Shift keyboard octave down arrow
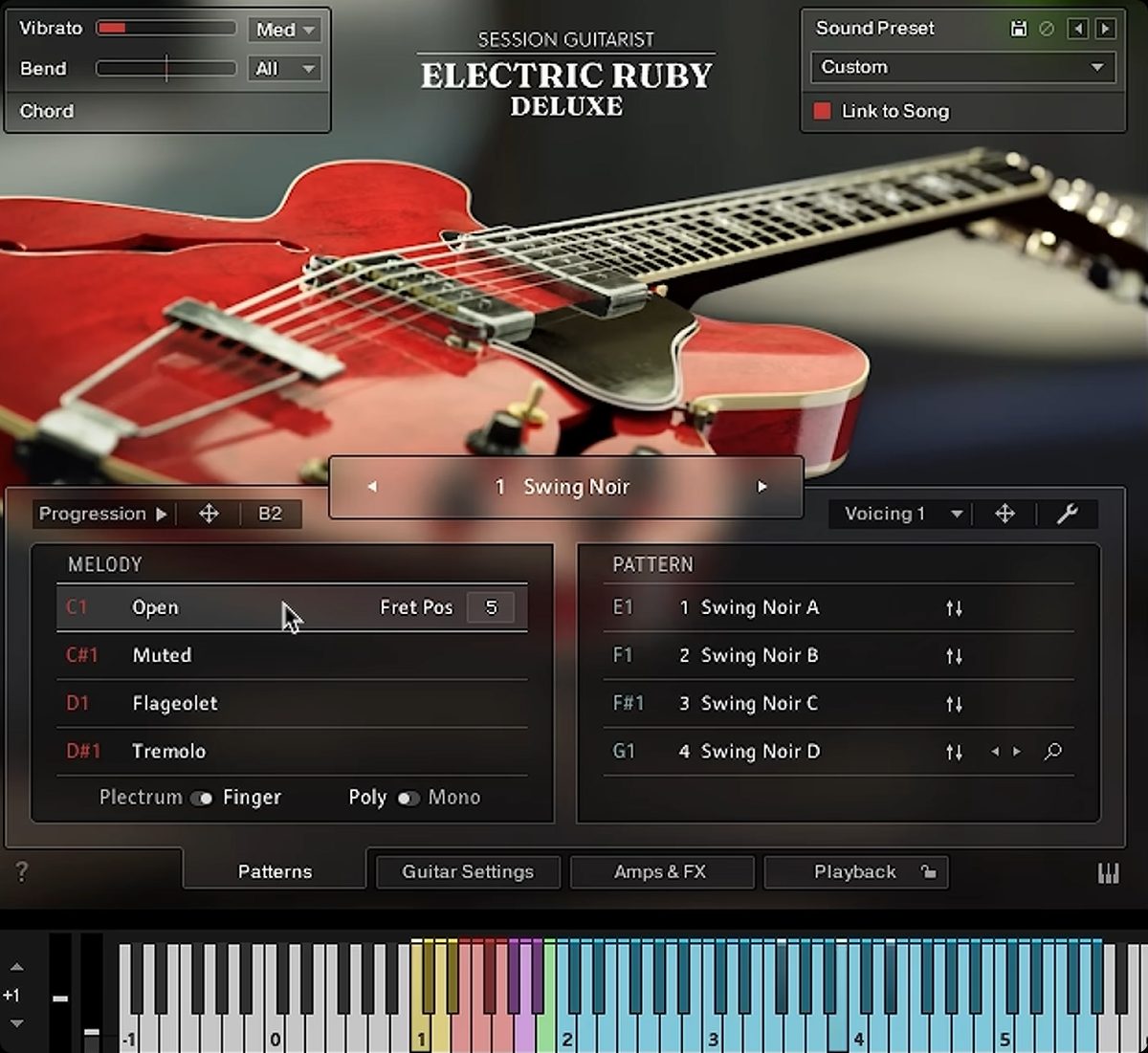Screen dimensions: 1148x1053 [16, 1023]
